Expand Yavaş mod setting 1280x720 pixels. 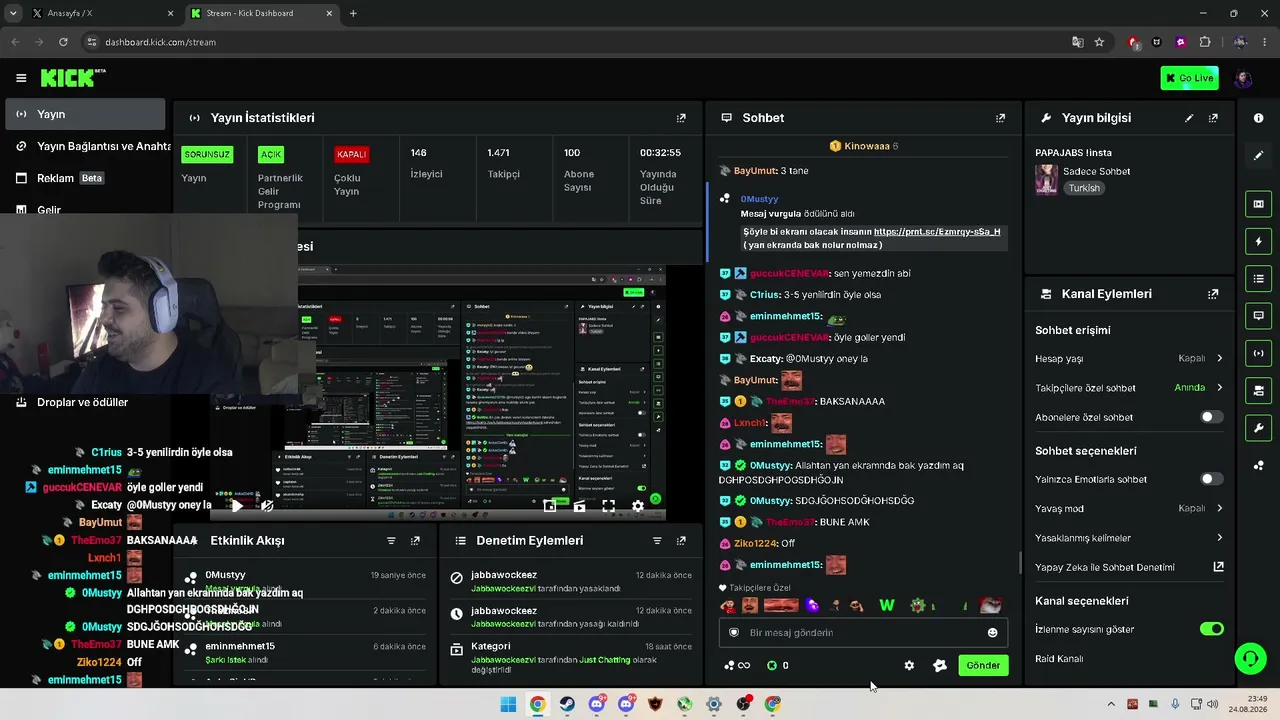click(x=1129, y=508)
